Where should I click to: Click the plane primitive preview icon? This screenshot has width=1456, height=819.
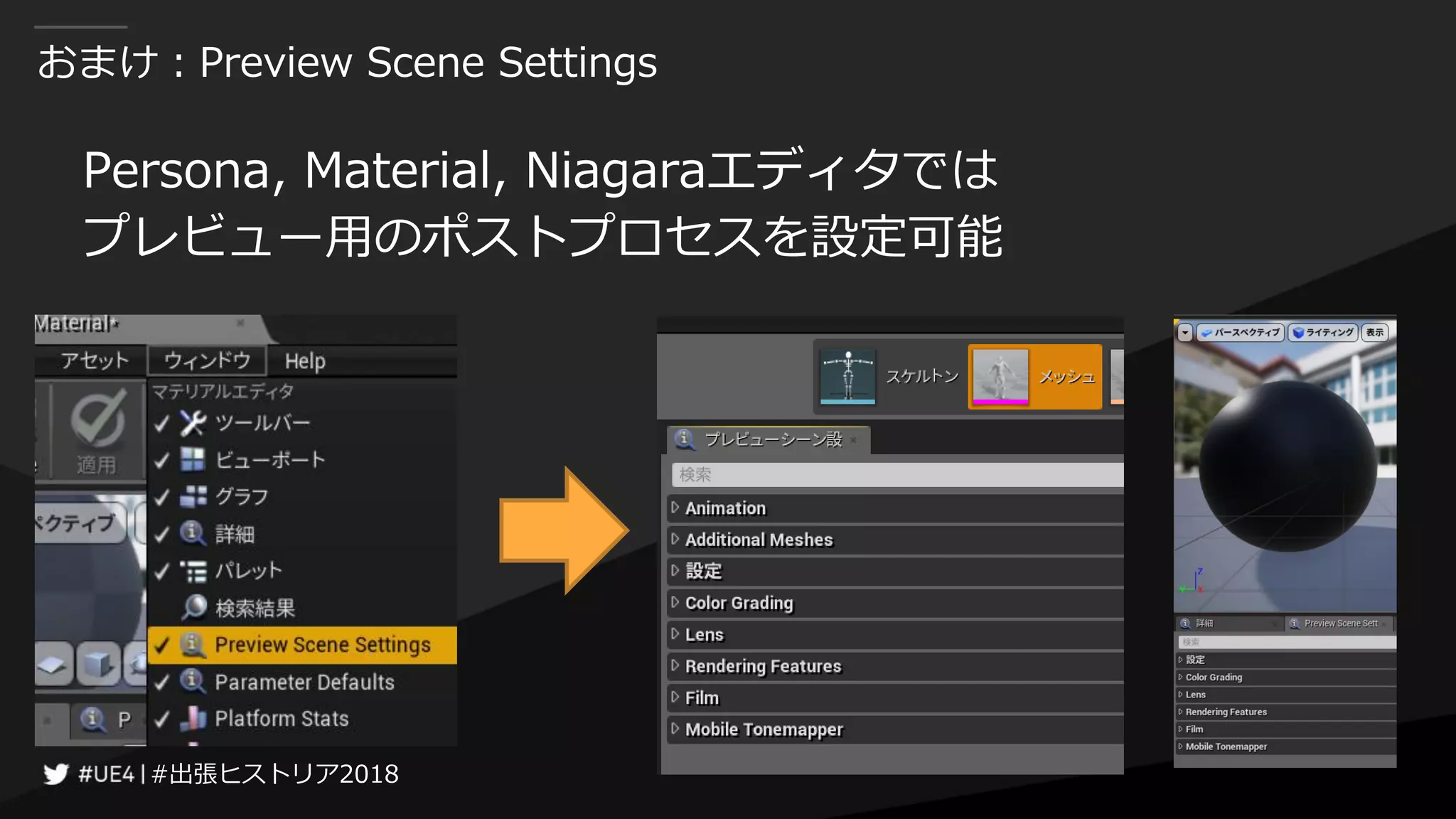pos(53,665)
